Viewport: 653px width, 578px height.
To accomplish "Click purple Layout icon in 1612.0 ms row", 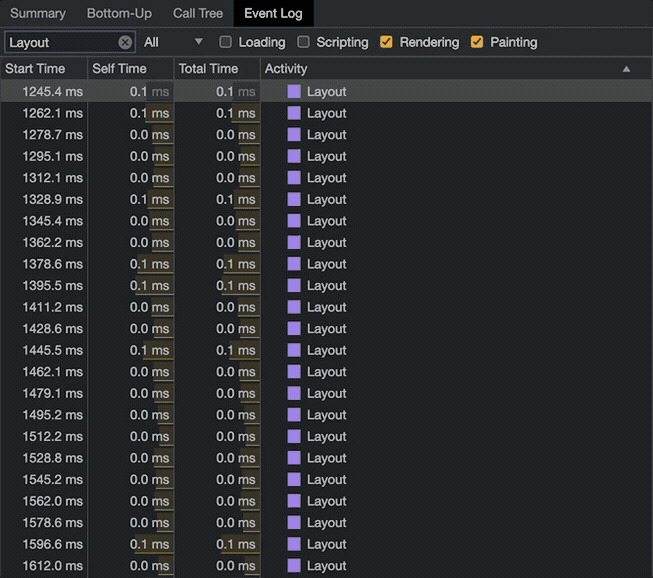I will click(x=294, y=566).
